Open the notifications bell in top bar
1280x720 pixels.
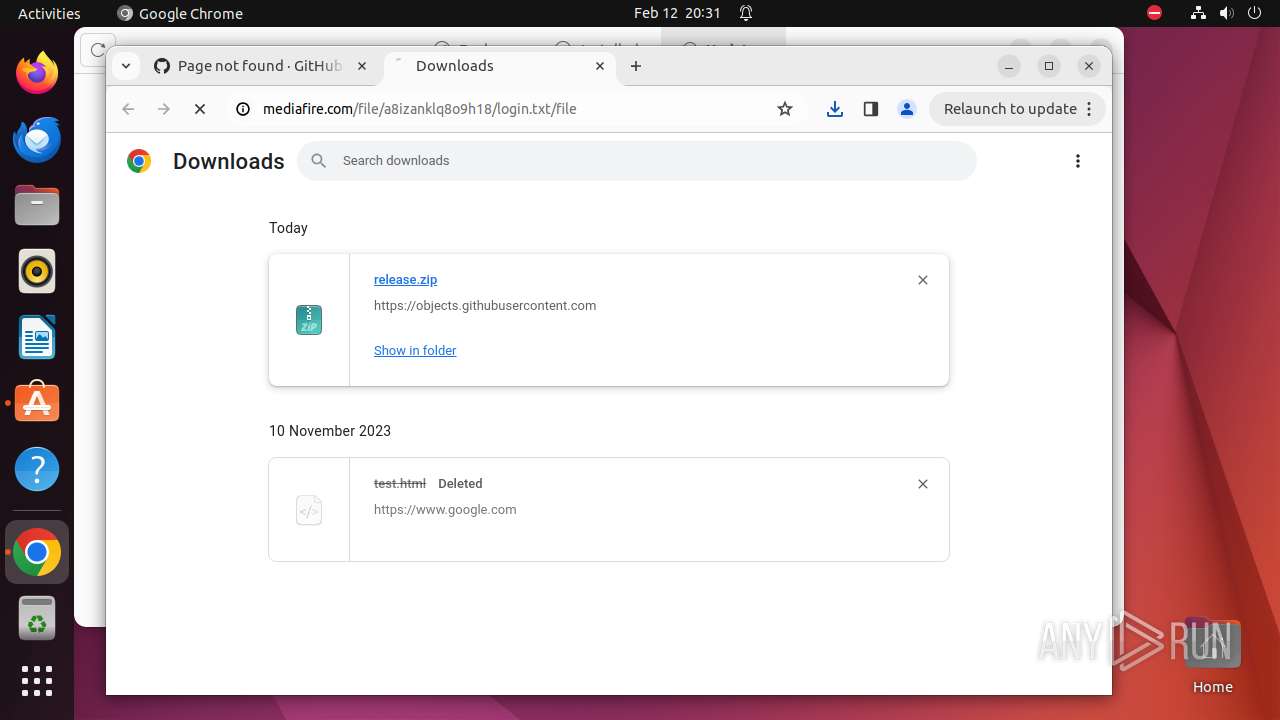(x=746, y=13)
